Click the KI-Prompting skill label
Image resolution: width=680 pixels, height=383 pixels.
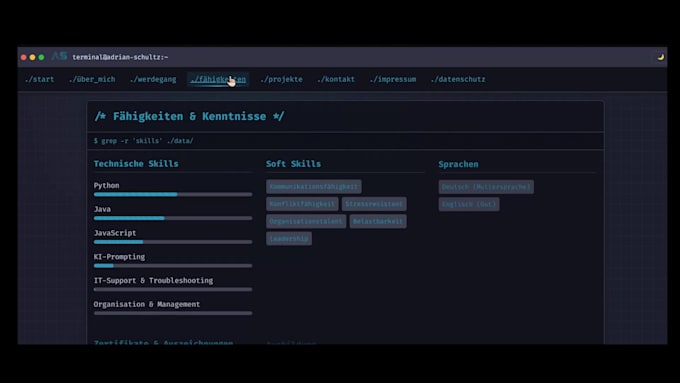click(119, 257)
